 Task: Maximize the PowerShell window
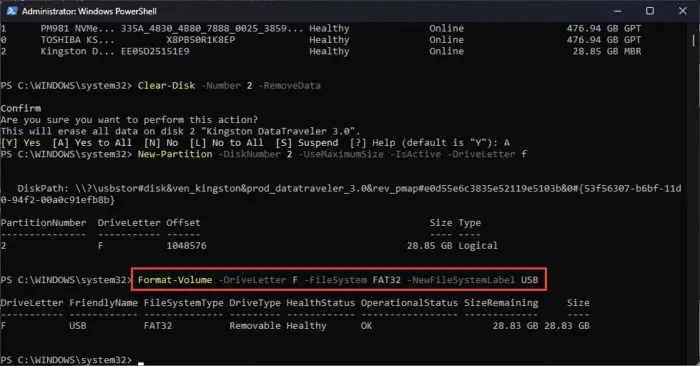tap(650, 11)
